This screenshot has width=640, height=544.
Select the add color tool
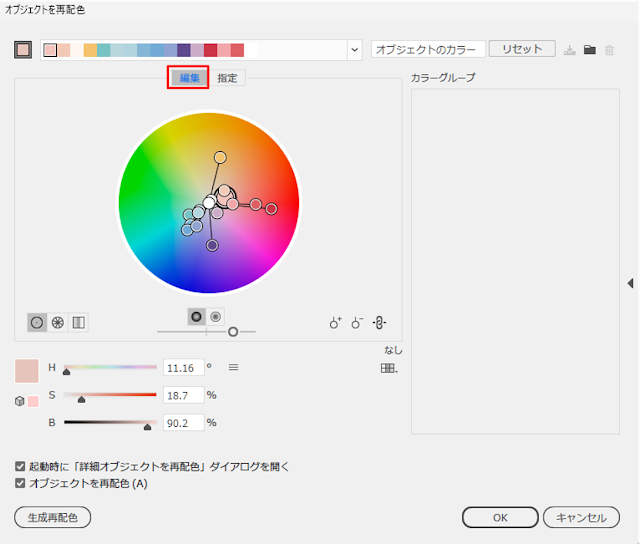[336, 323]
